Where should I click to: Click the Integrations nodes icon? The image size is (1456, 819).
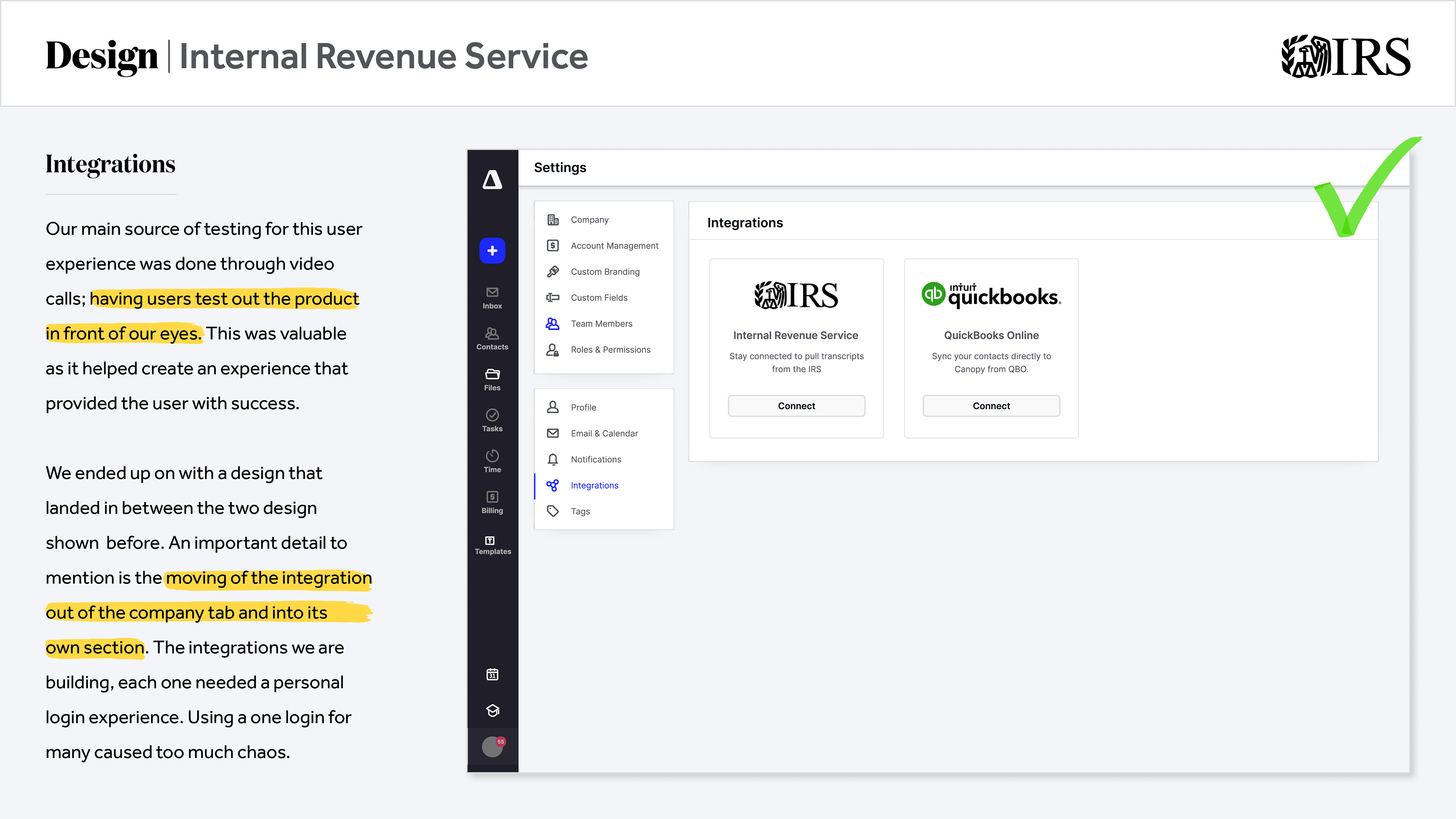(x=553, y=485)
